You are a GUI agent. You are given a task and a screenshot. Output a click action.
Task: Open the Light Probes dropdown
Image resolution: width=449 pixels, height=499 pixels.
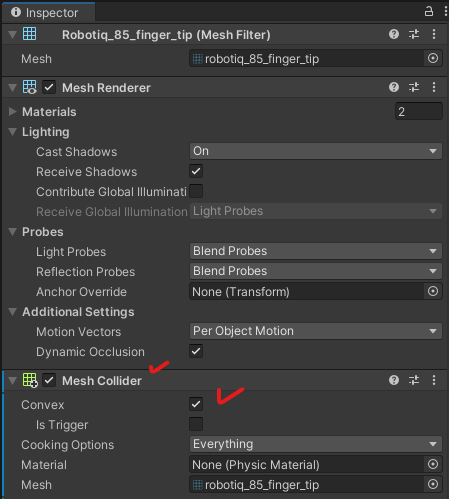(x=316, y=251)
